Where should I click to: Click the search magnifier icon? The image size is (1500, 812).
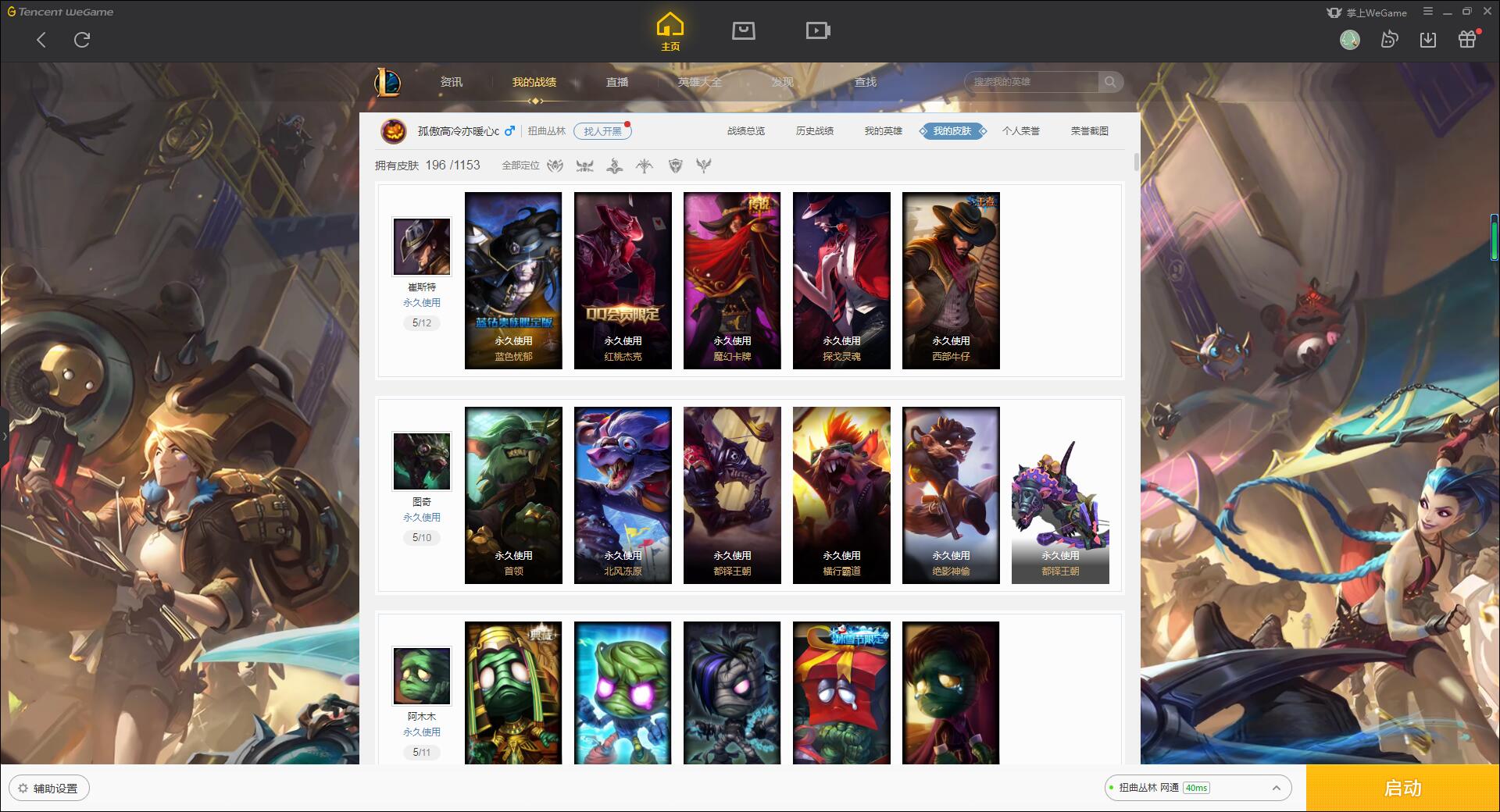click(1110, 82)
